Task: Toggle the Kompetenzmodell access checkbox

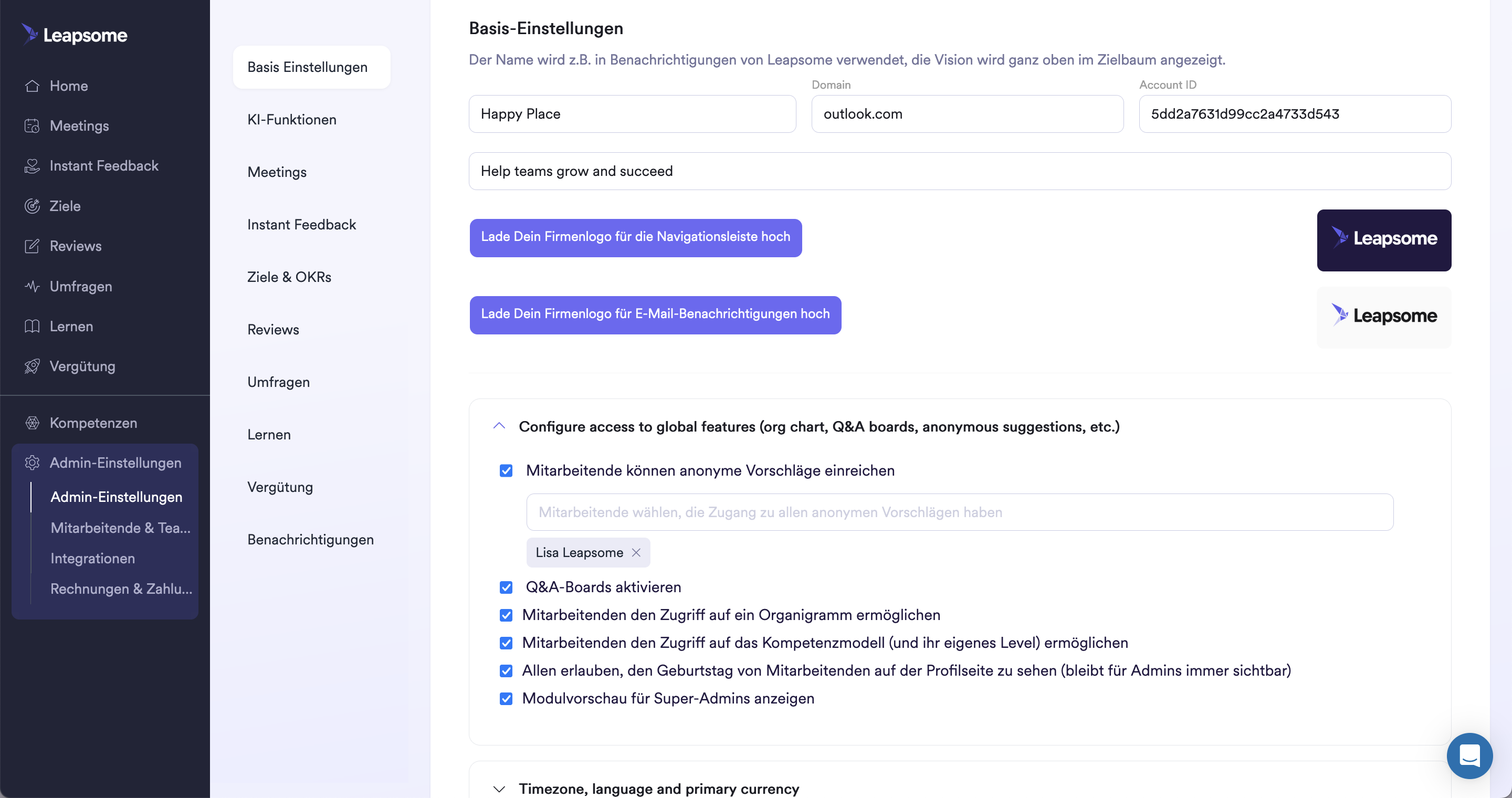Action: pos(506,643)
